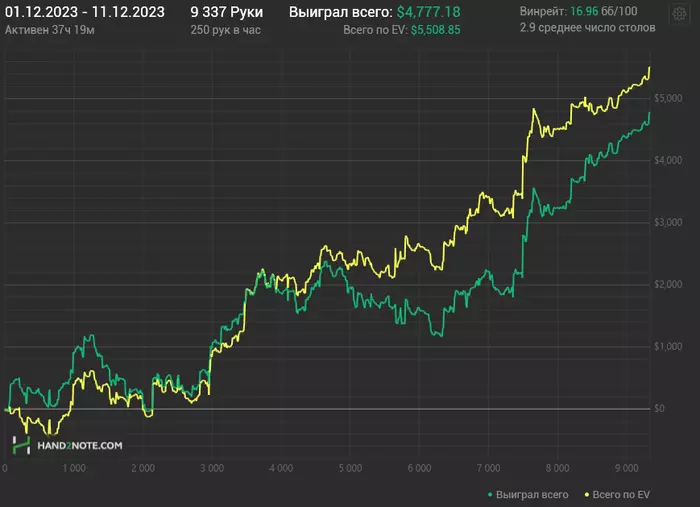Click the 5 000 x-axis label

point(350,468)
